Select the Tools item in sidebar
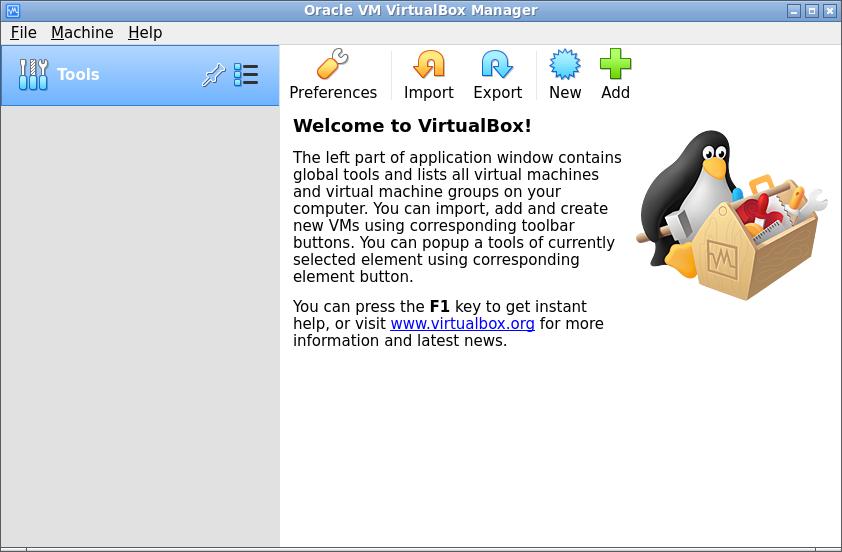This screenshot has width=842, height=552. pyautogui.click(x=140, y=75)
